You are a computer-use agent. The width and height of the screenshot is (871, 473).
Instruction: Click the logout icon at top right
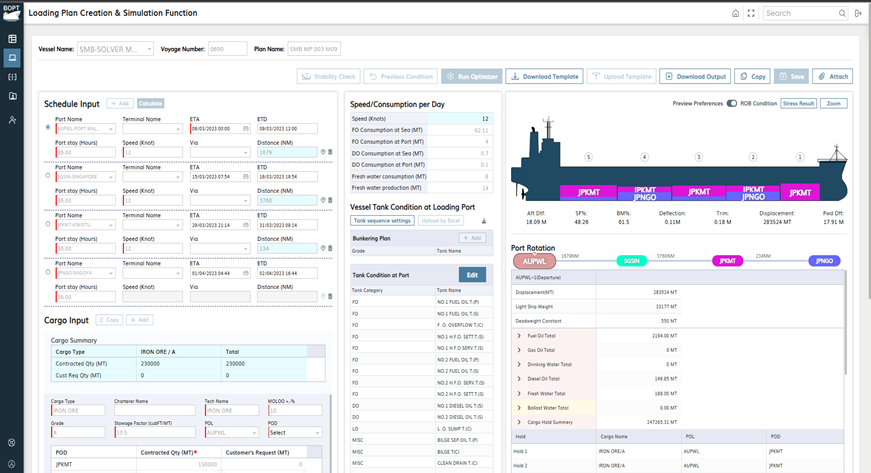(x=858, y=13)
